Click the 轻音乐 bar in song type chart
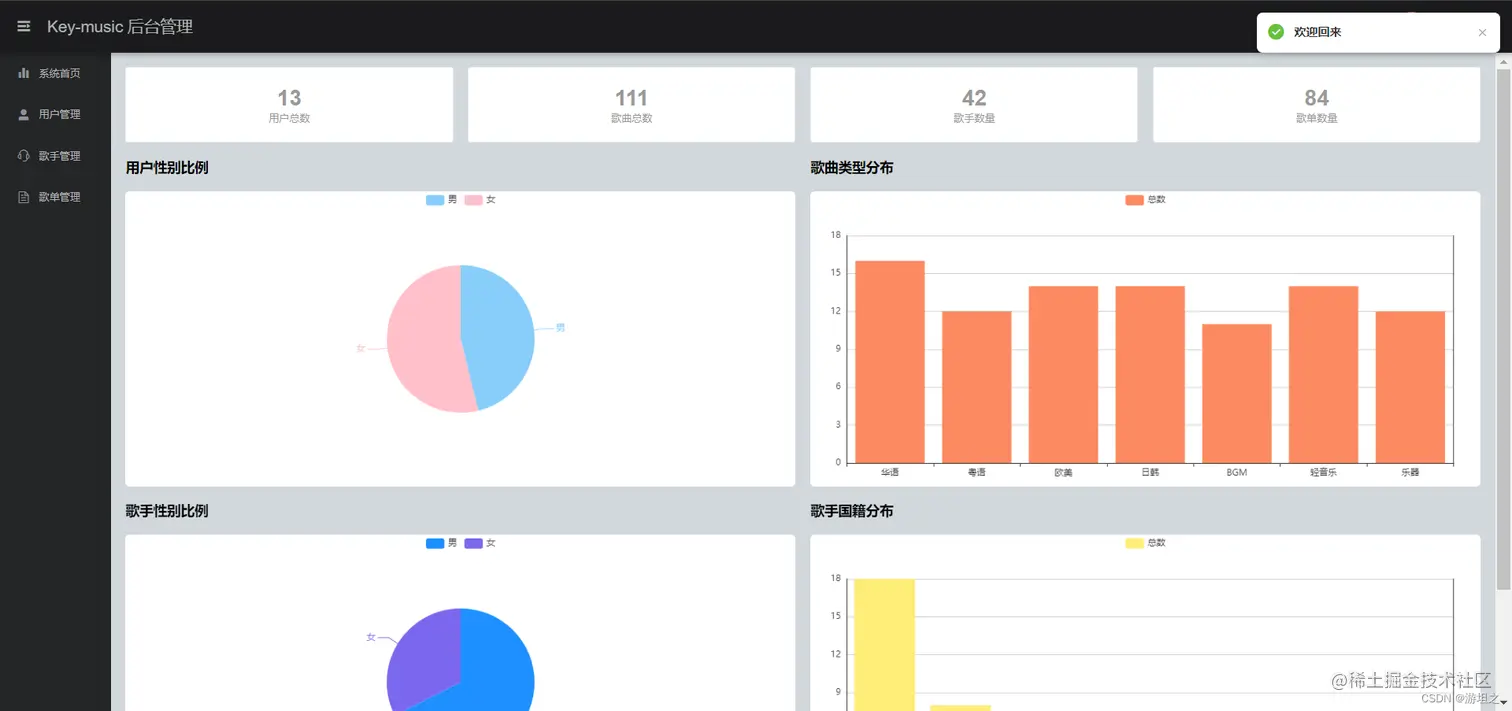Image resolution: width=1512 pixels, height=711 pixels. coord(1323,375)
